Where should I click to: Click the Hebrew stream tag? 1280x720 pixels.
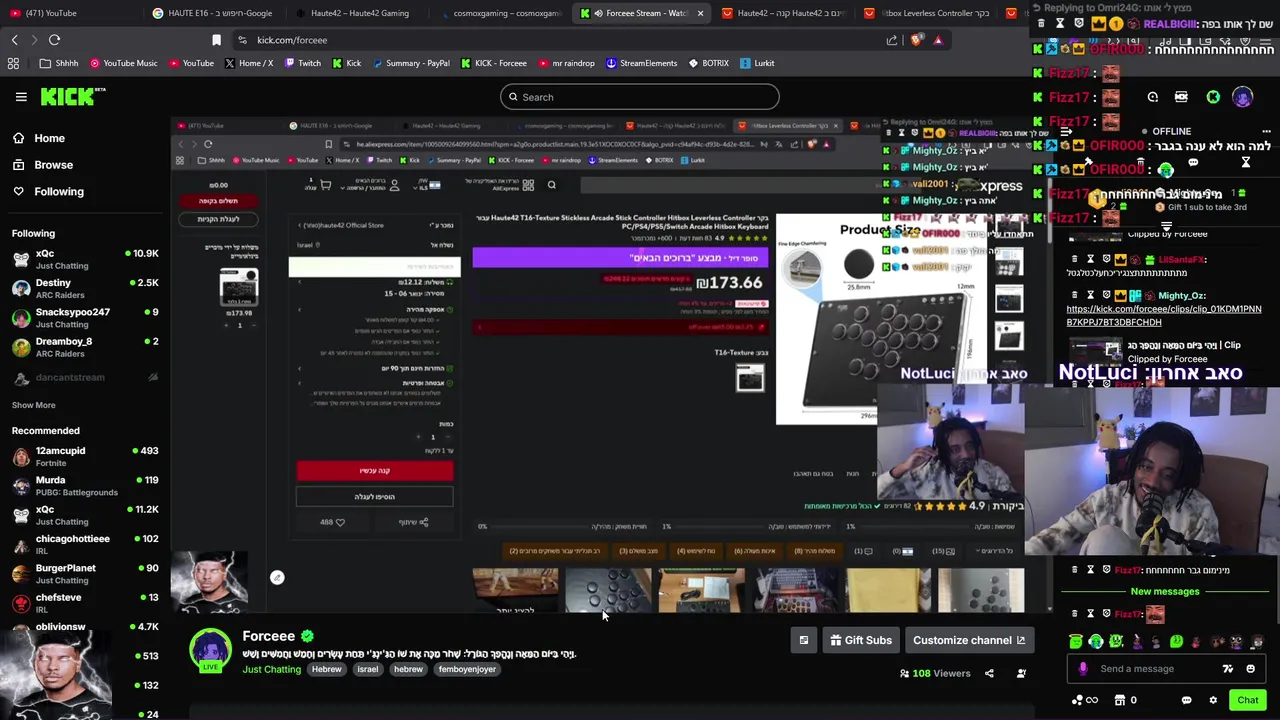coord(326,669)
